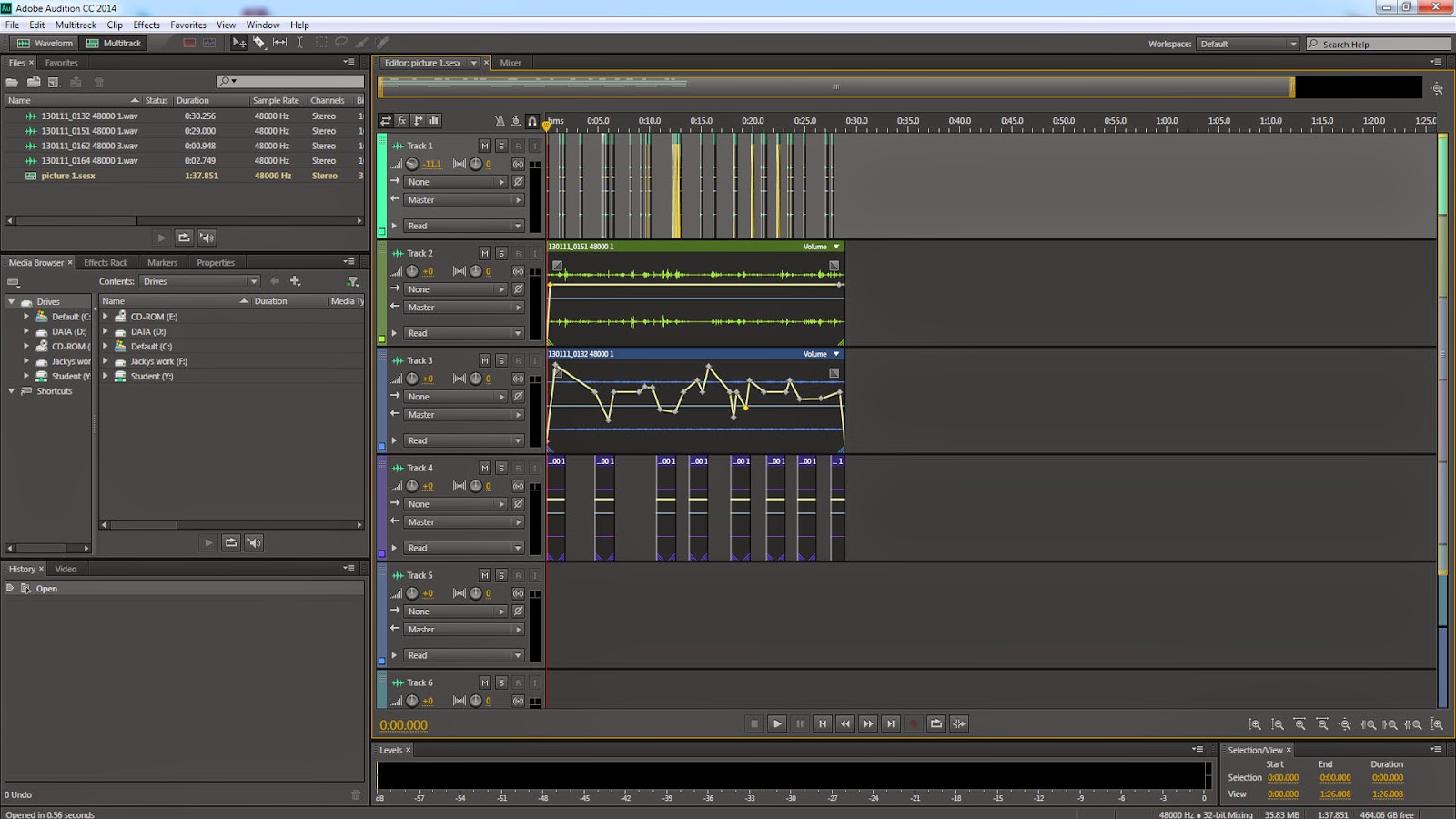1456x819 pixels.
Task: Switch to Waveform view
Action: pyautogui.click(x=44, y=43)
